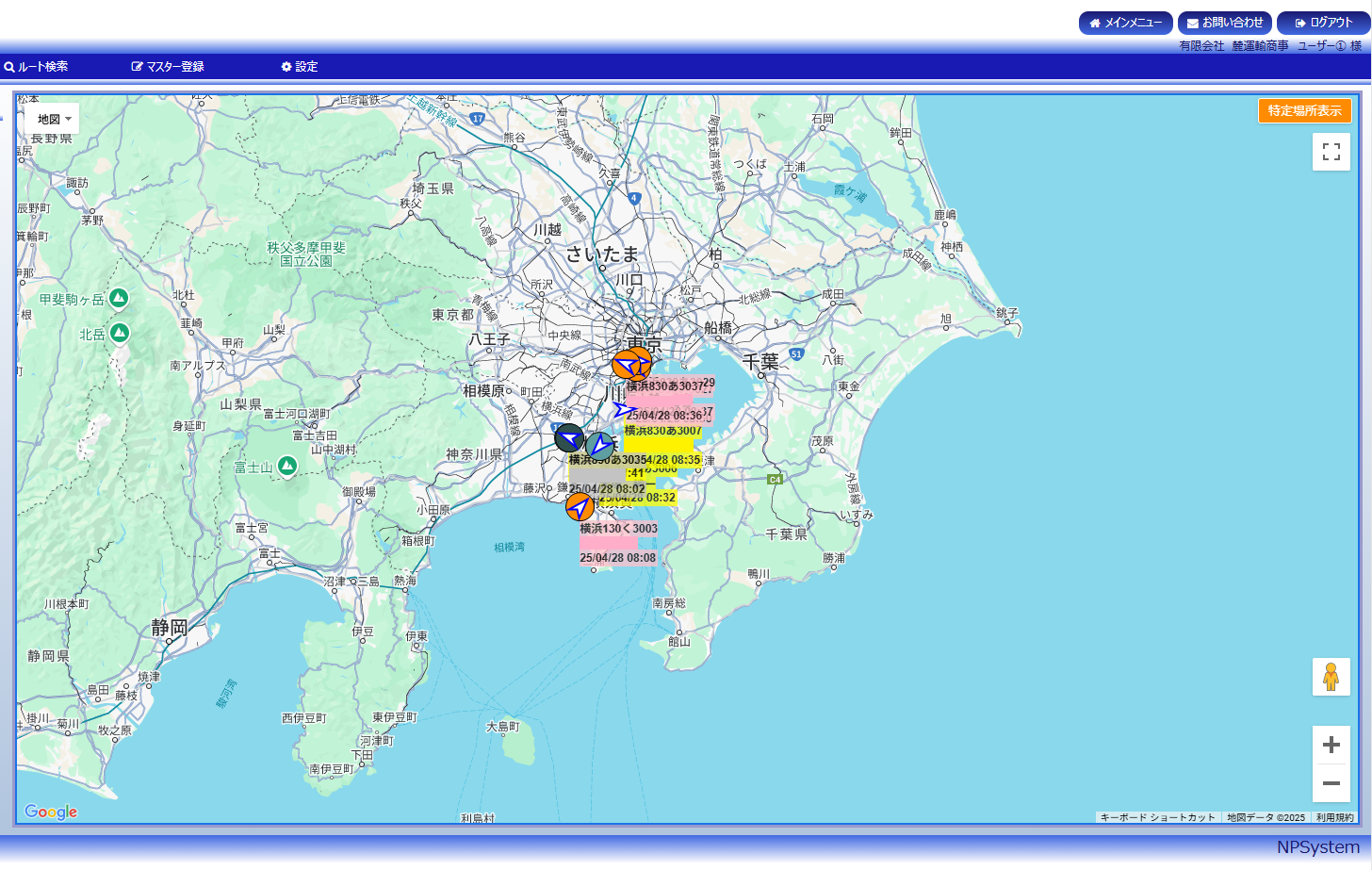Open 利用規約 link on map

(1334, 817)
